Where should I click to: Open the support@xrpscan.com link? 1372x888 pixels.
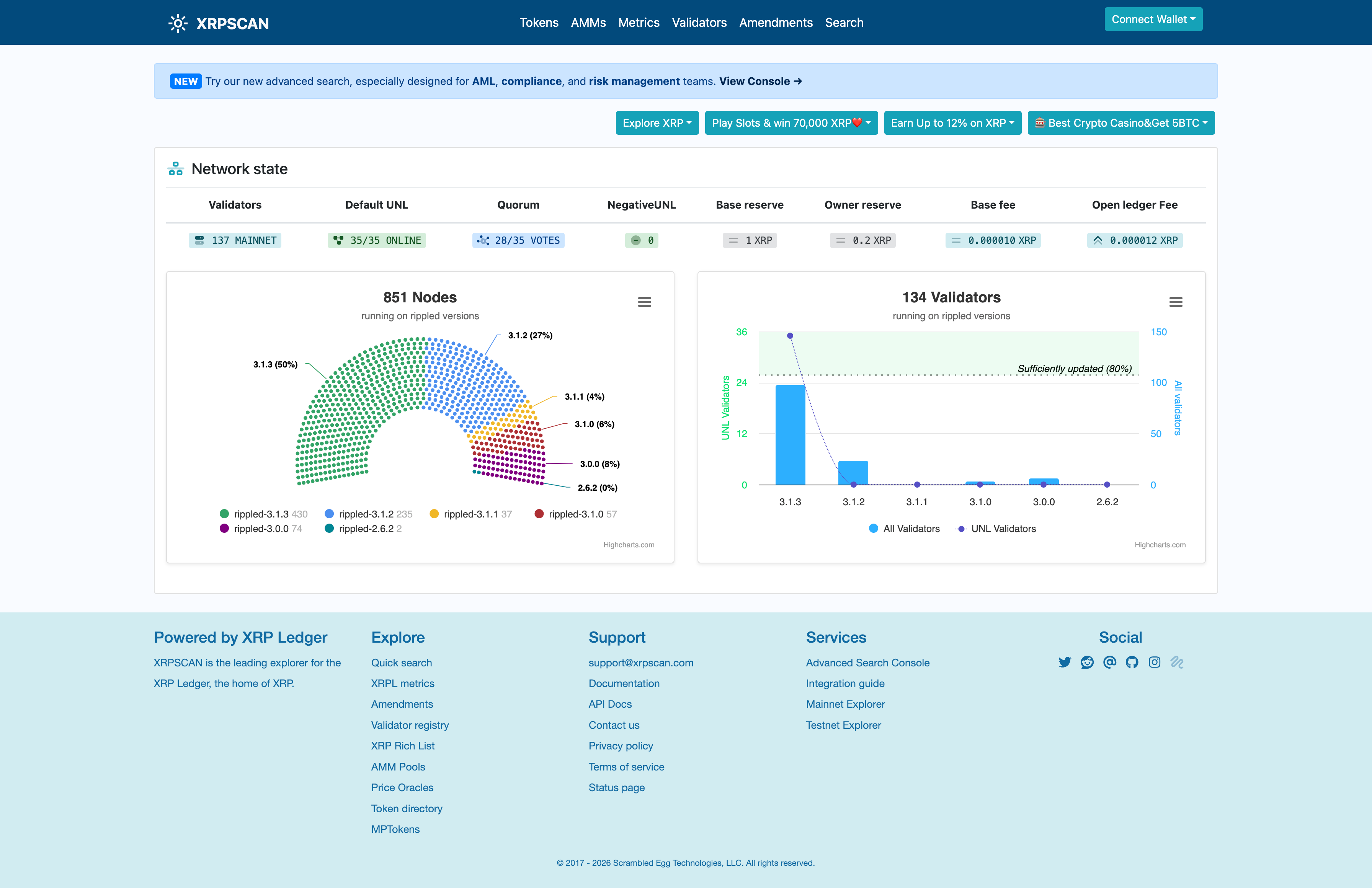[641, 663]
